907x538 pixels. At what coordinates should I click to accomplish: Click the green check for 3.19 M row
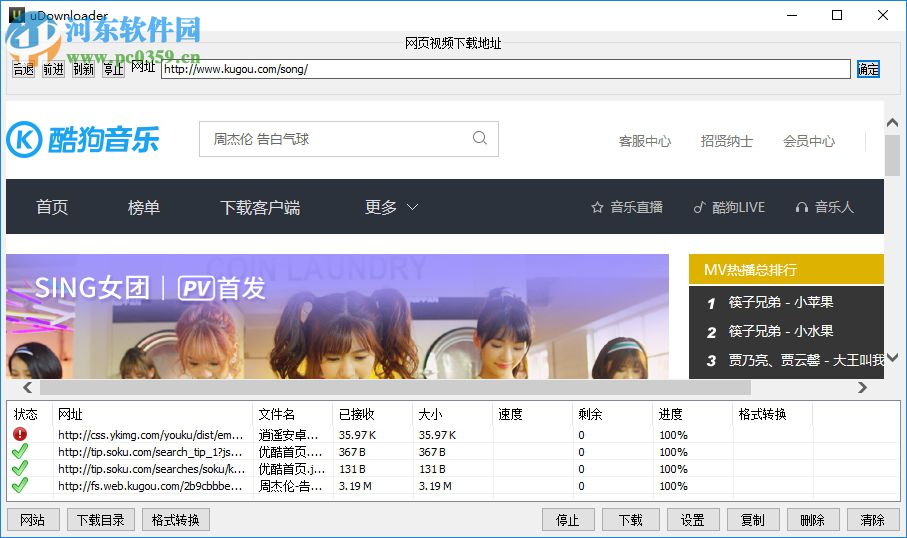pyautogui.click(x=20, y=485)
